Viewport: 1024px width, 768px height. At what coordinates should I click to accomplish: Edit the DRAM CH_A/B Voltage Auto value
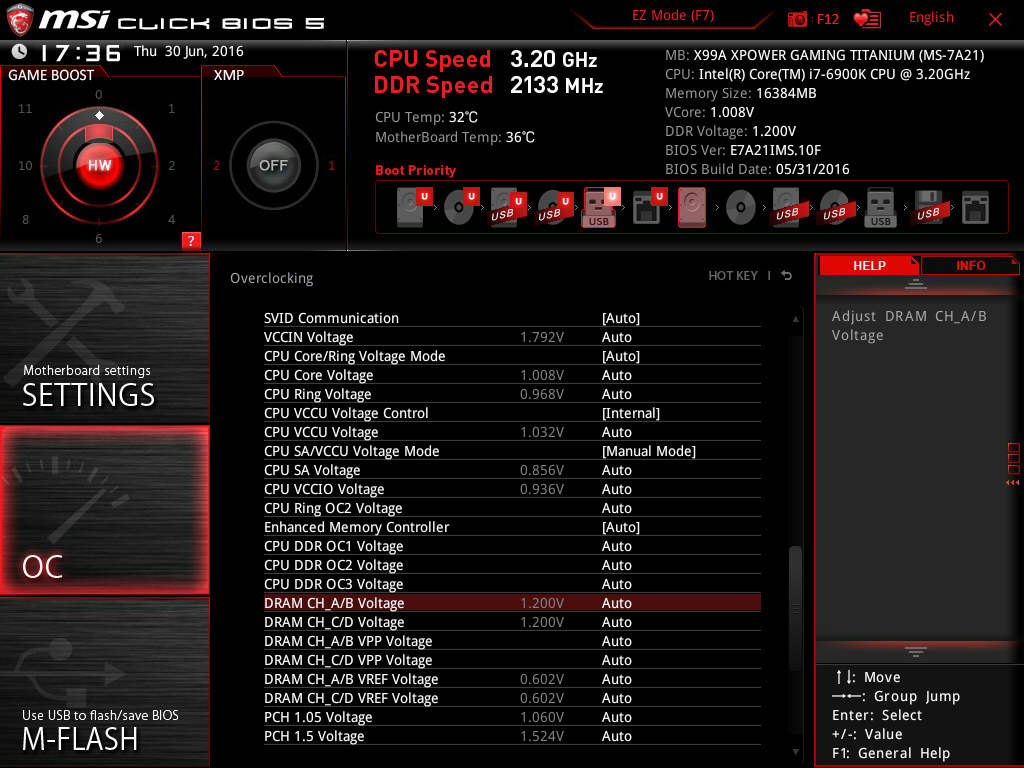pos(616,603)
